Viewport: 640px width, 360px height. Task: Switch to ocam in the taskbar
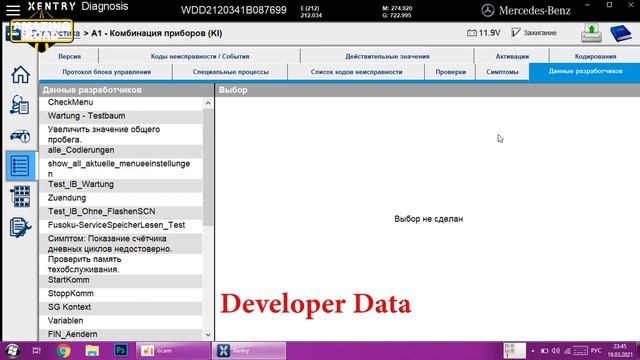173,351
